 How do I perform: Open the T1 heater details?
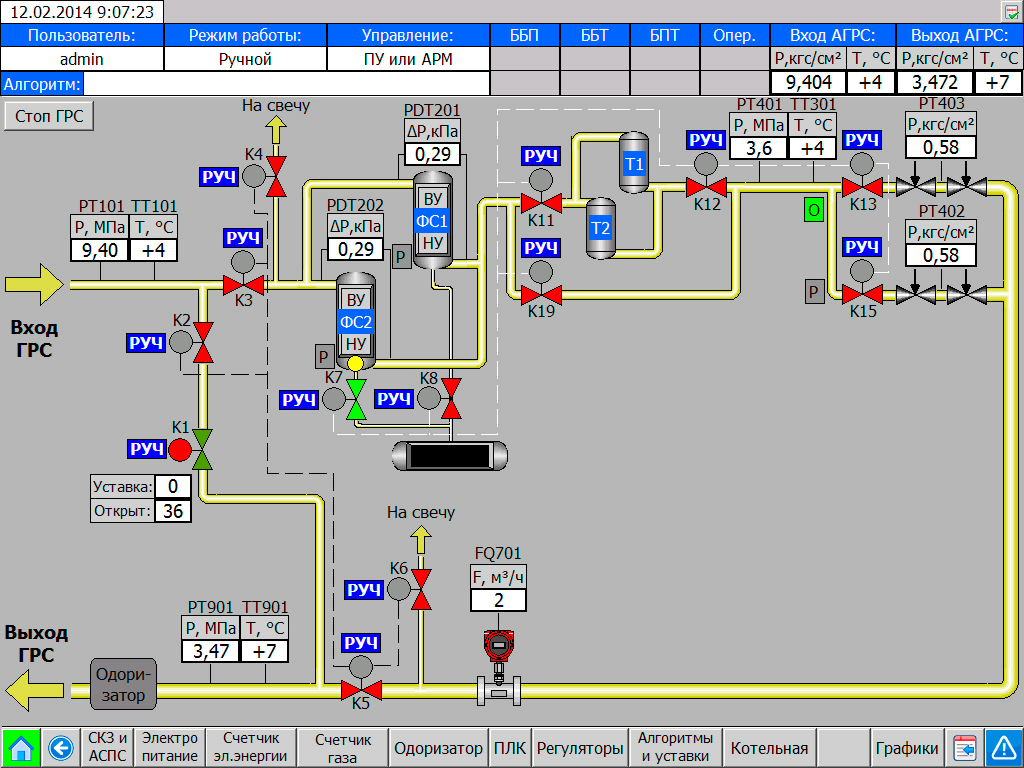coord(633,163)
